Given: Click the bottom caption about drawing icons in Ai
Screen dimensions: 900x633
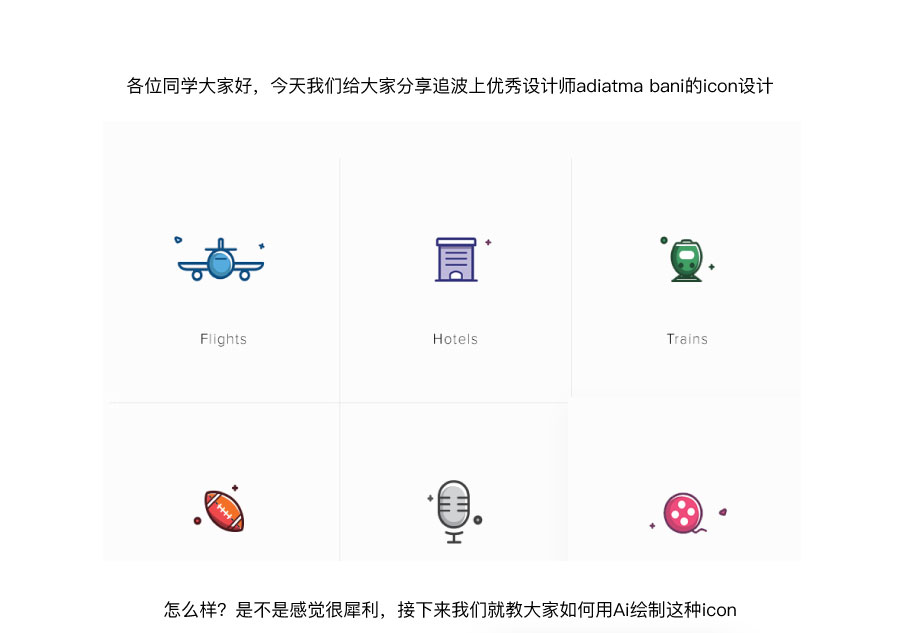Looking at the screenshot, I should pyautogui.click(x=450, y=609).
